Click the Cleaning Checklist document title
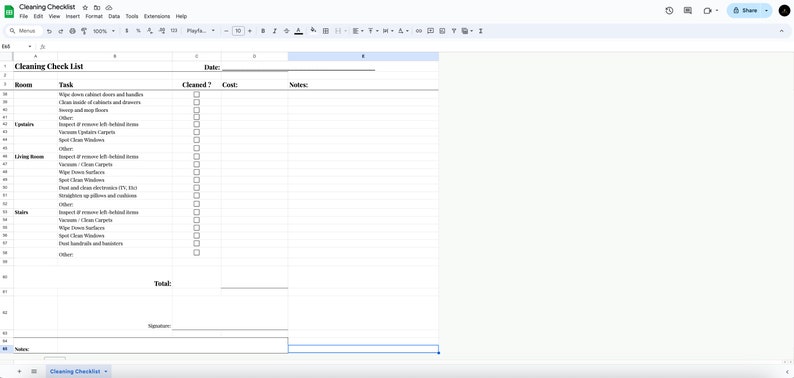This screenshot has width=794, height=378. pos(47,7)
